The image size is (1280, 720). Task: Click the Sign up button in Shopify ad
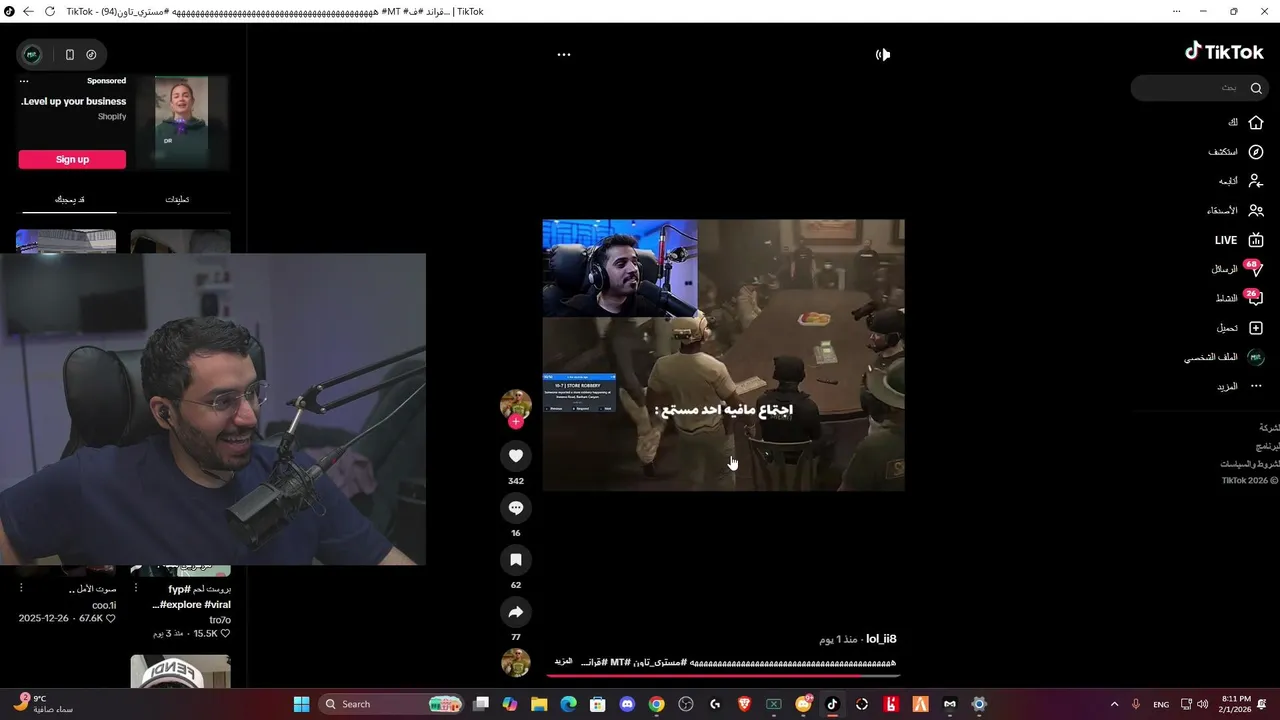click(x=72, y=159)
